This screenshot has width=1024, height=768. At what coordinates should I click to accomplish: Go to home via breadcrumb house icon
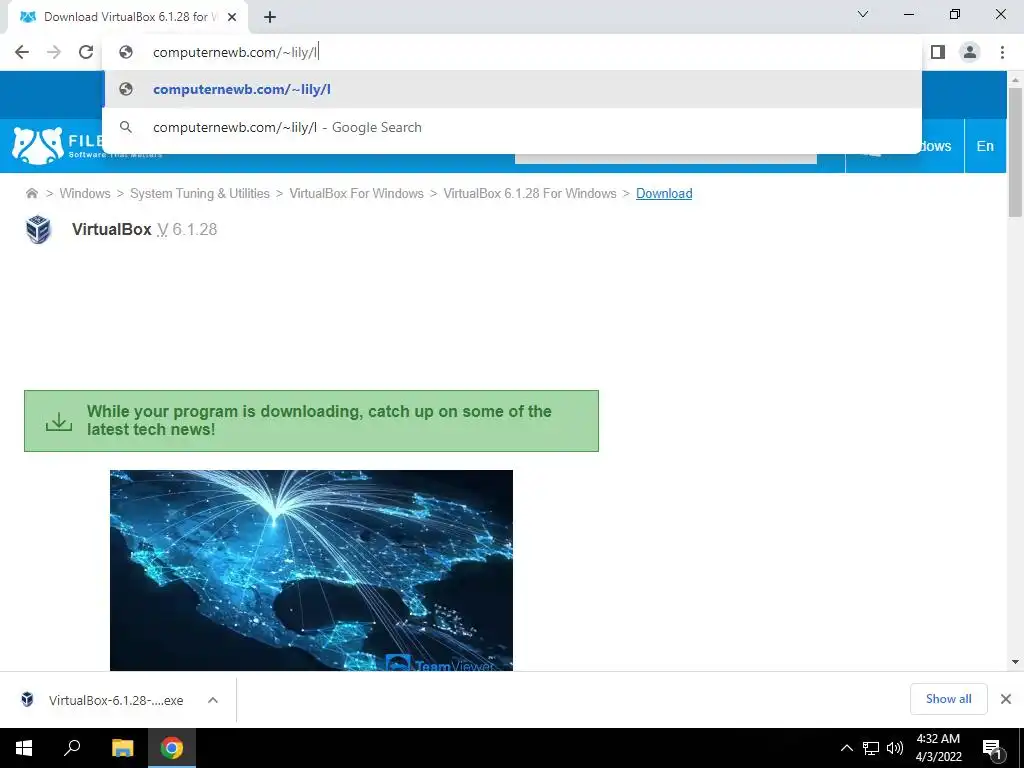(31, 193)
